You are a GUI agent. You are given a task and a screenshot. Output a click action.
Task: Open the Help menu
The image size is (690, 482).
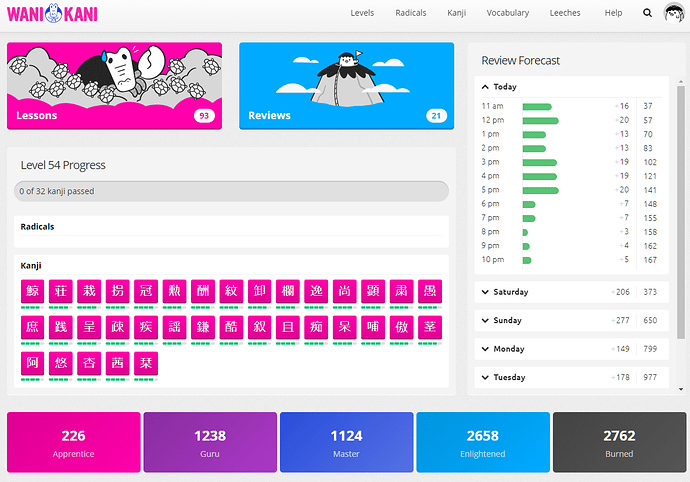pyautogui.click(x=613, y=13)
